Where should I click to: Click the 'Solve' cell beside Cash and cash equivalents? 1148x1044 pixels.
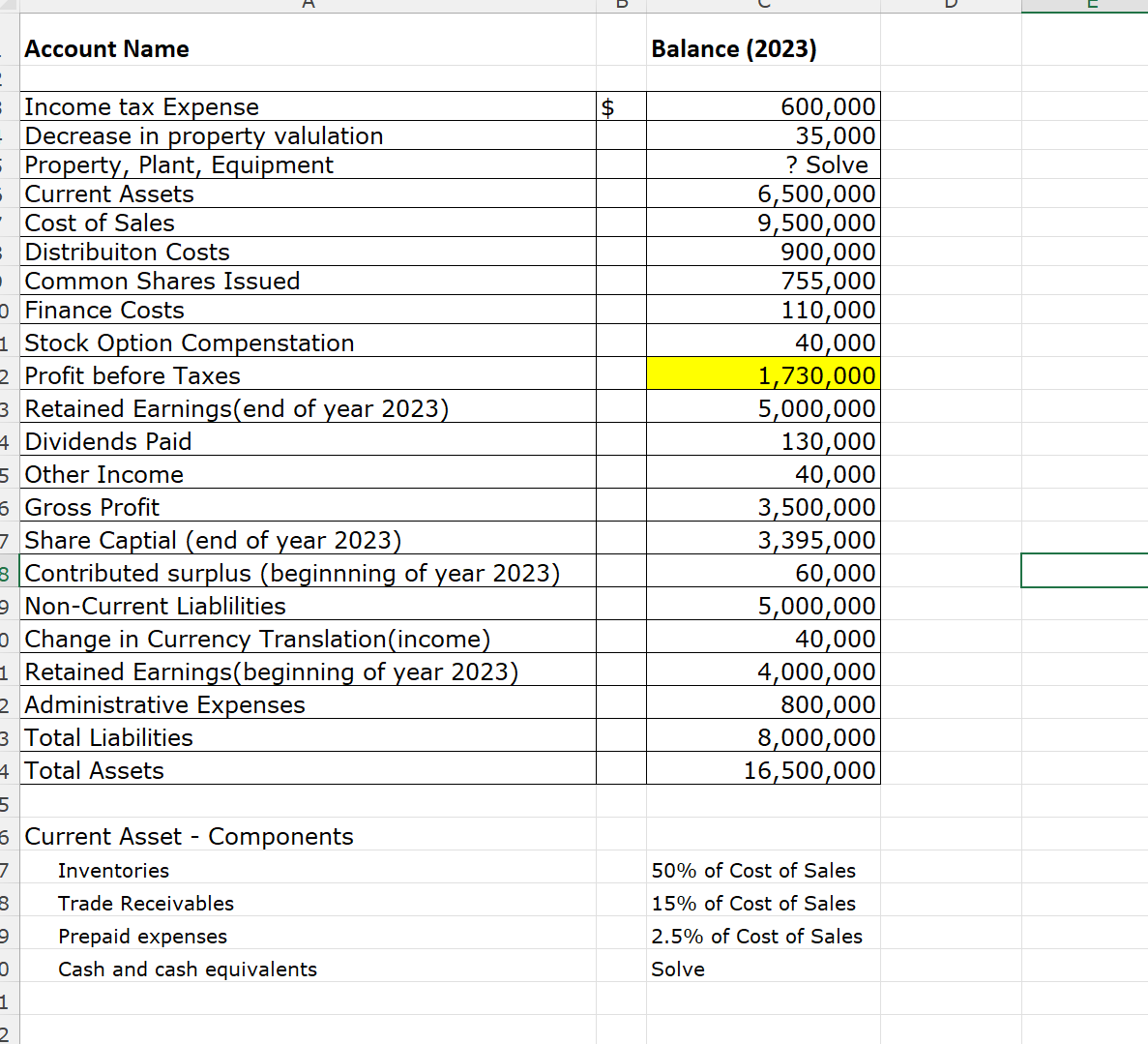(x=762, y=969)
